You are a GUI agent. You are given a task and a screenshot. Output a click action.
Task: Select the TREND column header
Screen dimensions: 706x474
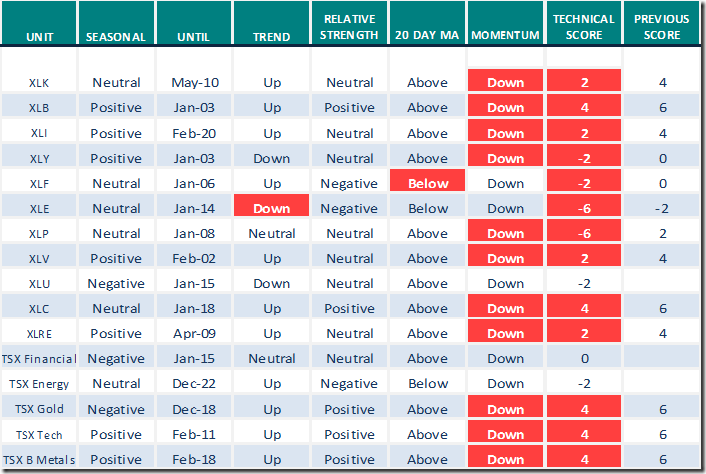coord(272,38)
